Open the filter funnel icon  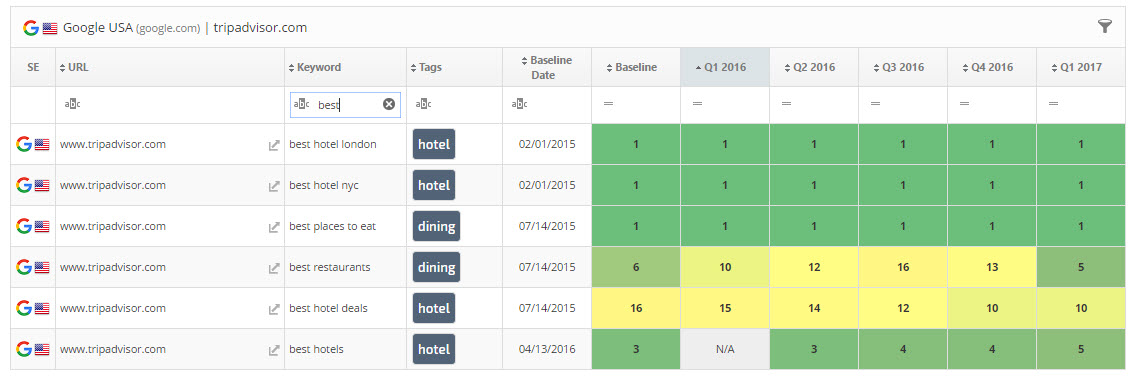click(x=1105, y=27)
